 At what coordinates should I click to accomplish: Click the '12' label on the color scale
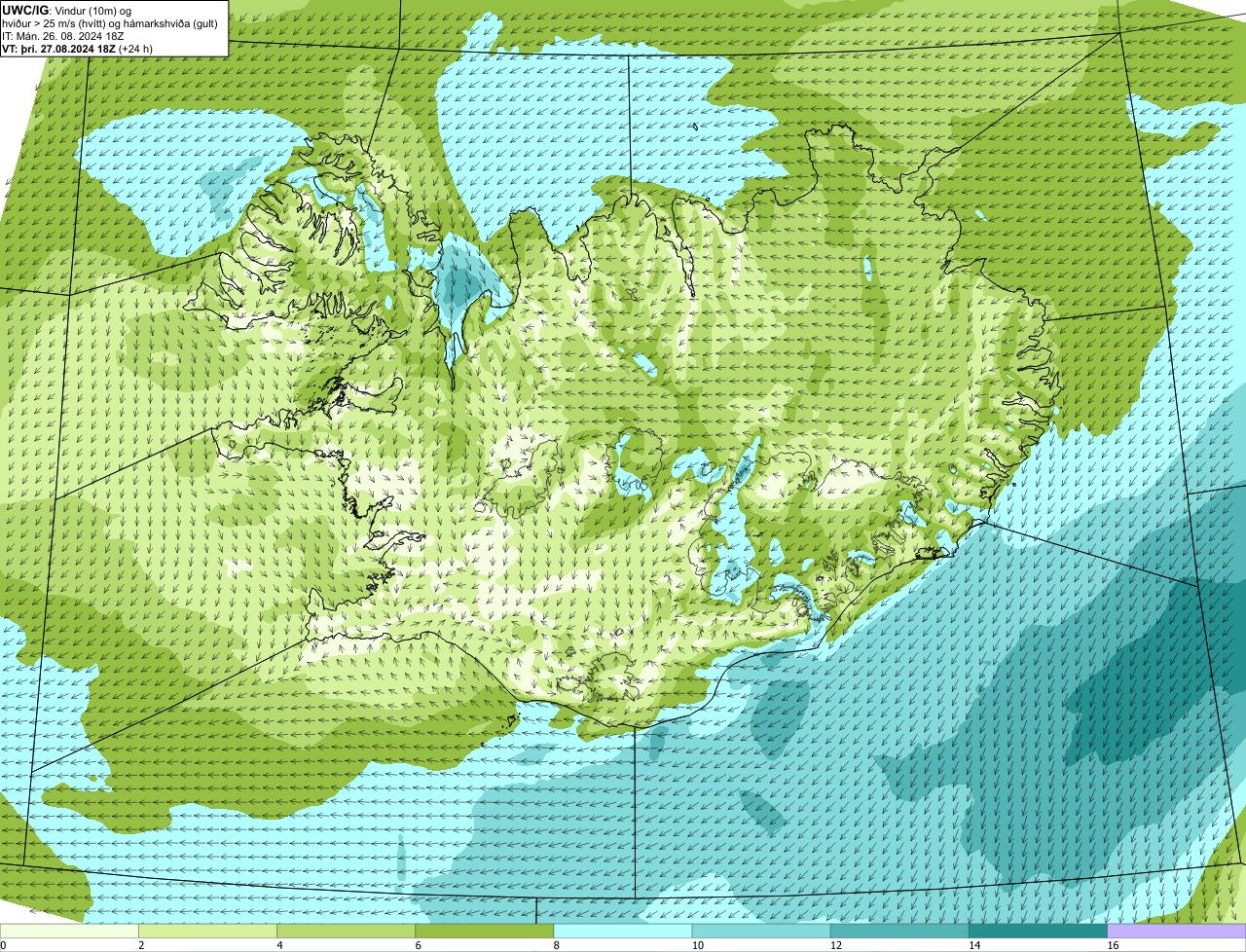pos(836,945)
